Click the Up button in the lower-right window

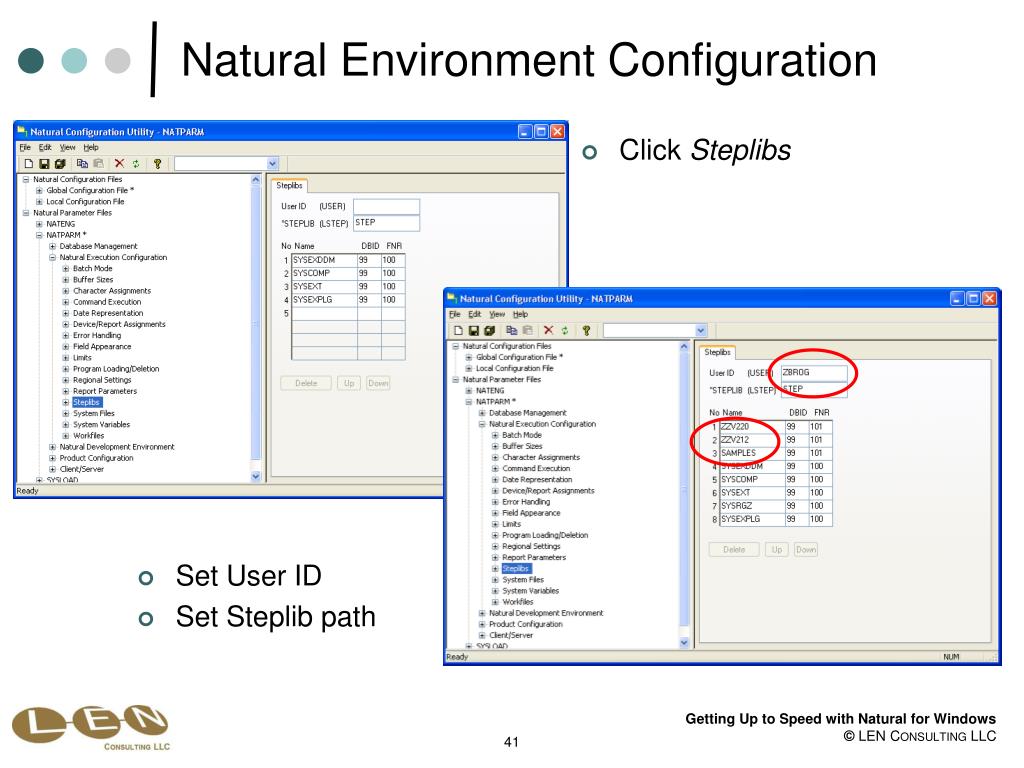[776, 550]
